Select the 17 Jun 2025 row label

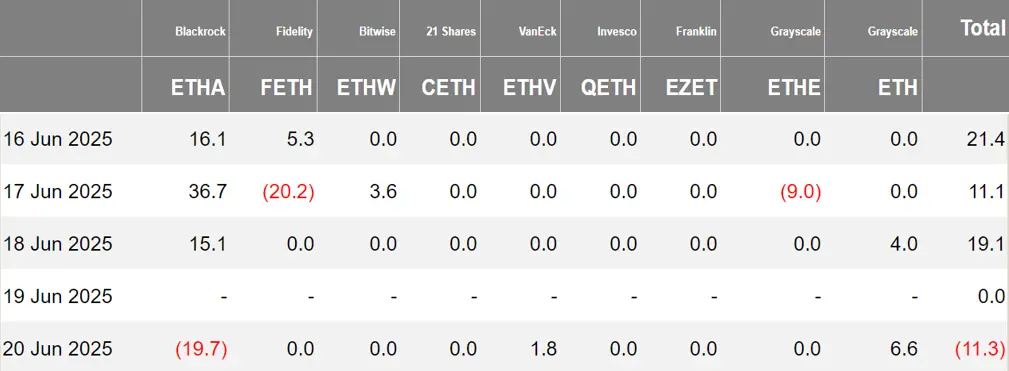(58, 192)
